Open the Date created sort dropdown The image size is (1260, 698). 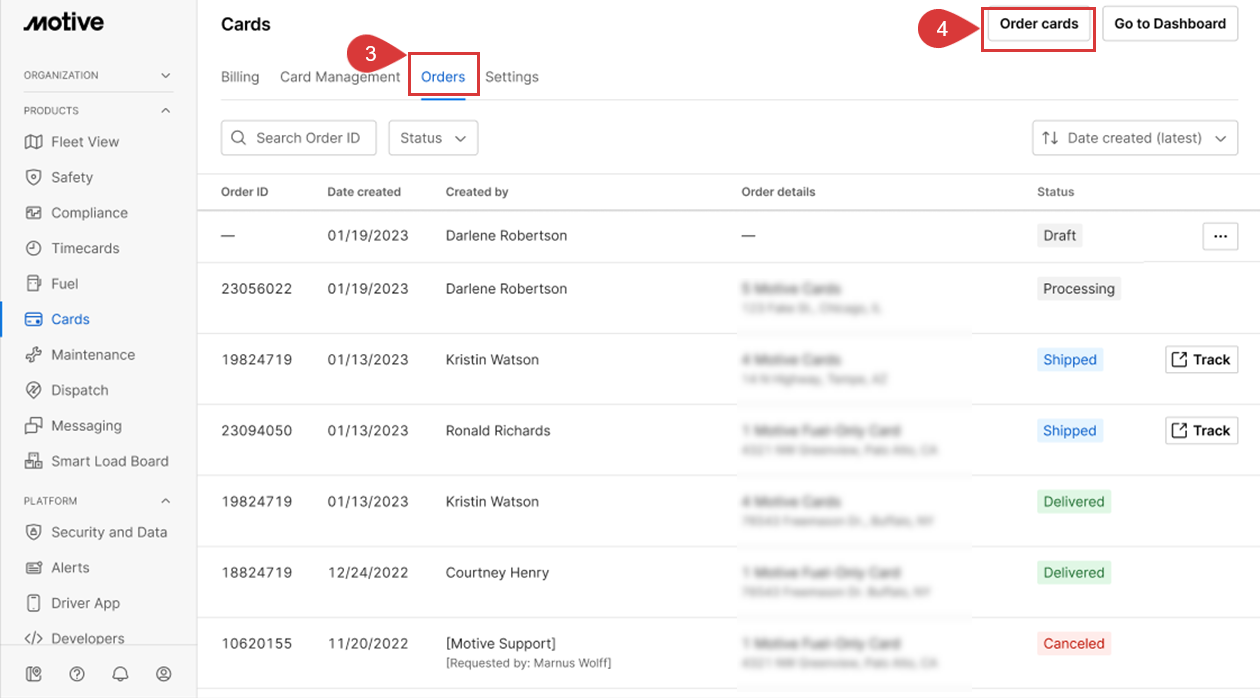tap(1134, 138)
